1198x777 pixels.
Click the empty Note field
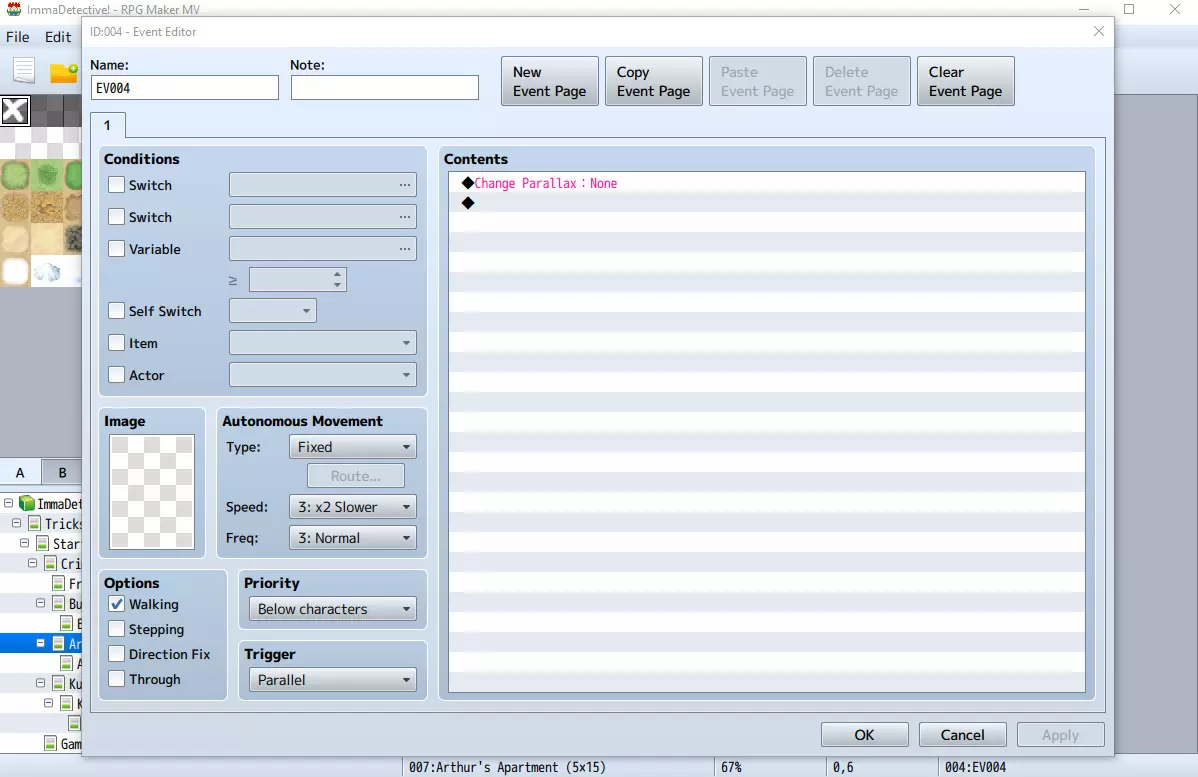pos(384,88)
